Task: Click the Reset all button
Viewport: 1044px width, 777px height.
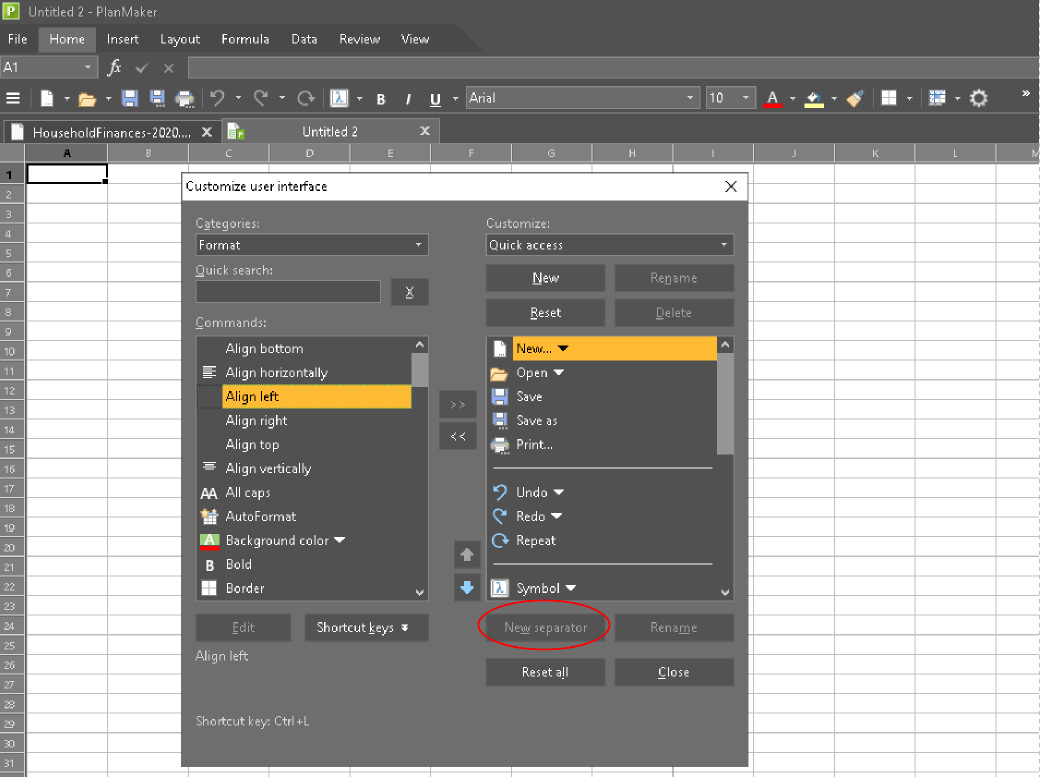Action: 545,672
